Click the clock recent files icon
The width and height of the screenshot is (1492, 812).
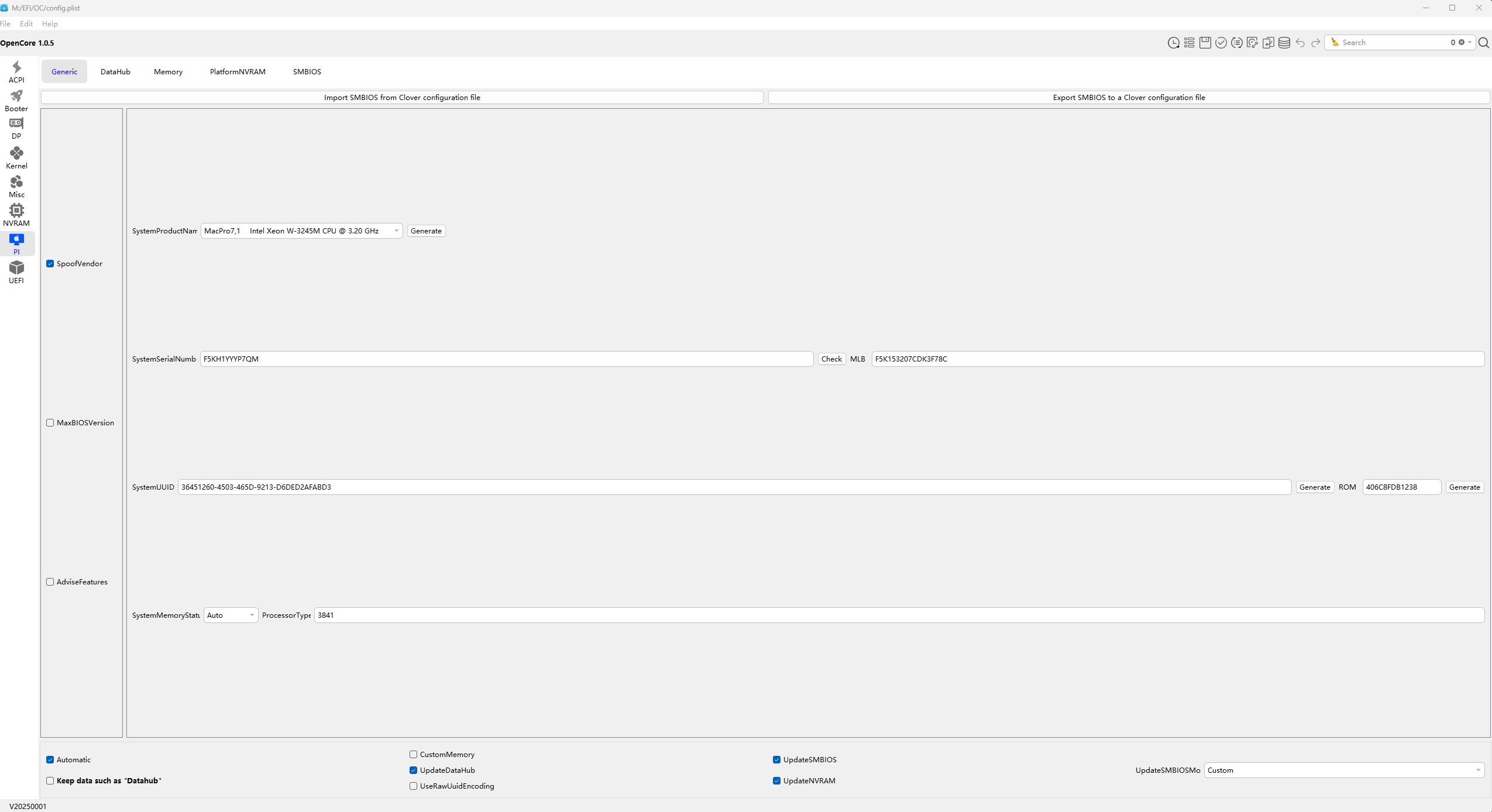click(1173, 42)
